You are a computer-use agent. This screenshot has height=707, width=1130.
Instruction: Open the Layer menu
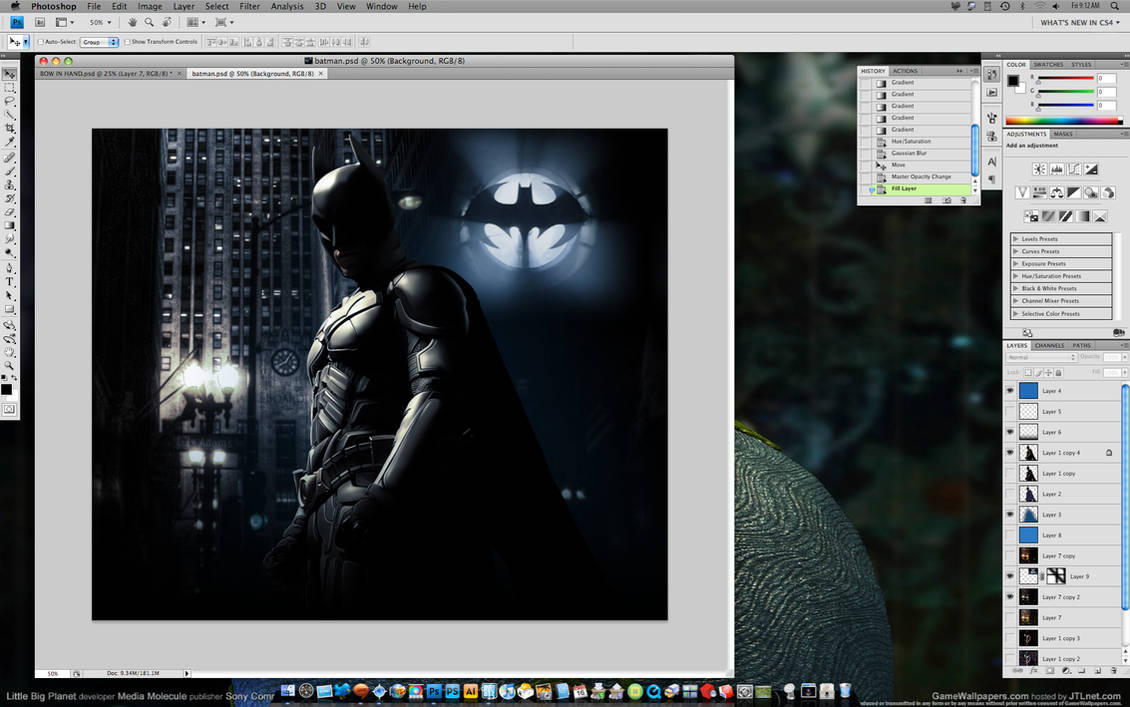(184, 6)
